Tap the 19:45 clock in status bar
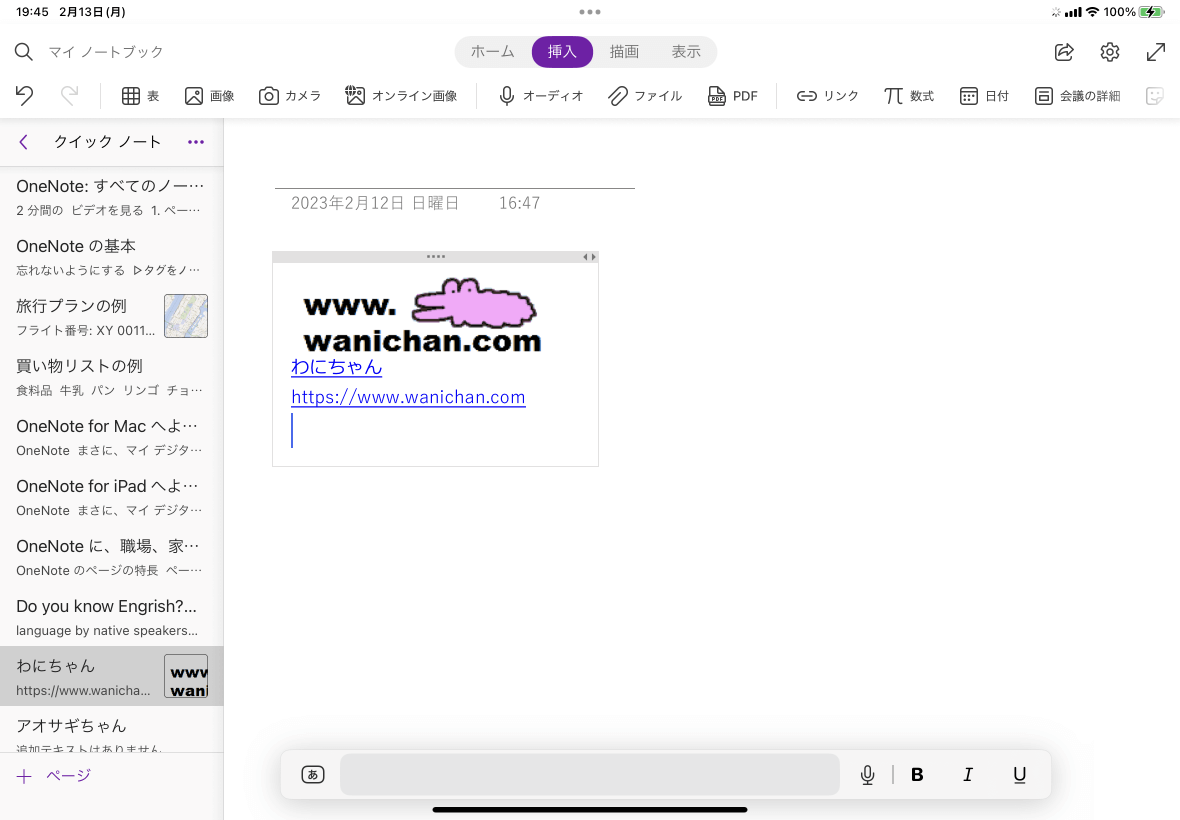 pos(32,12)
